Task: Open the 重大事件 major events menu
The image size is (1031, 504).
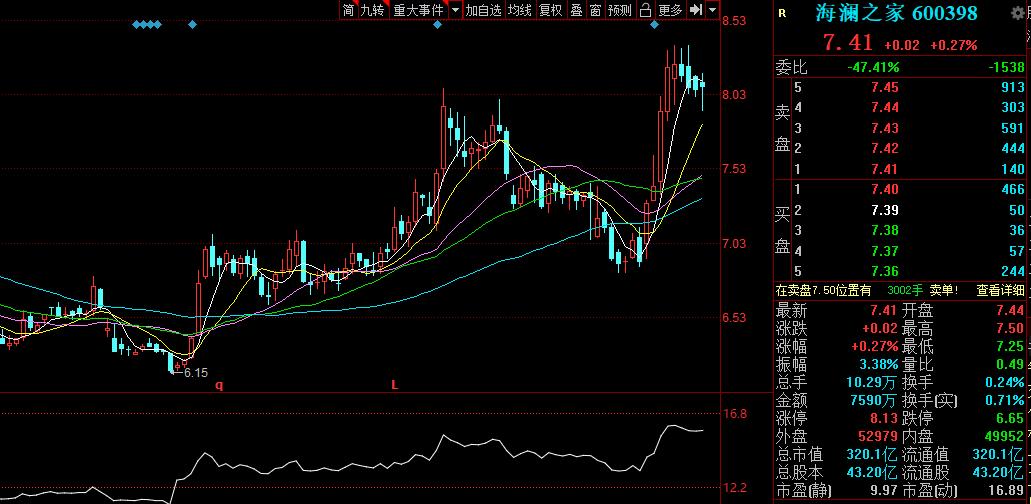Action: point(416,10)
